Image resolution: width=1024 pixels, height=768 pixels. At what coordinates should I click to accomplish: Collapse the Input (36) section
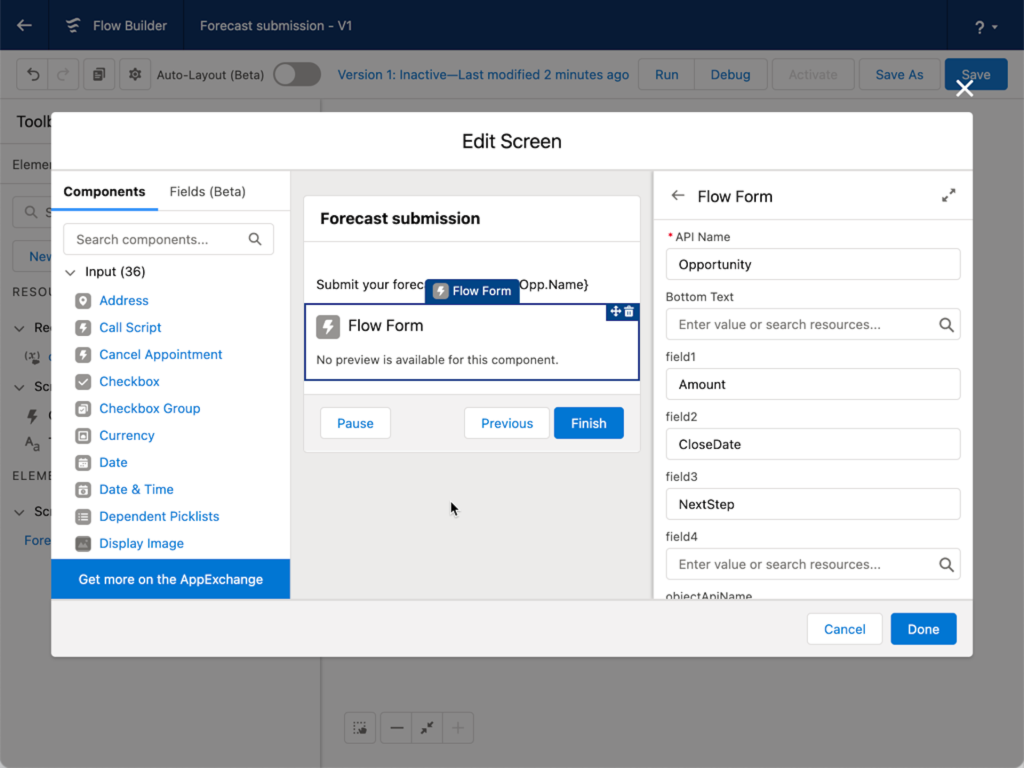(x=70, y=272)
